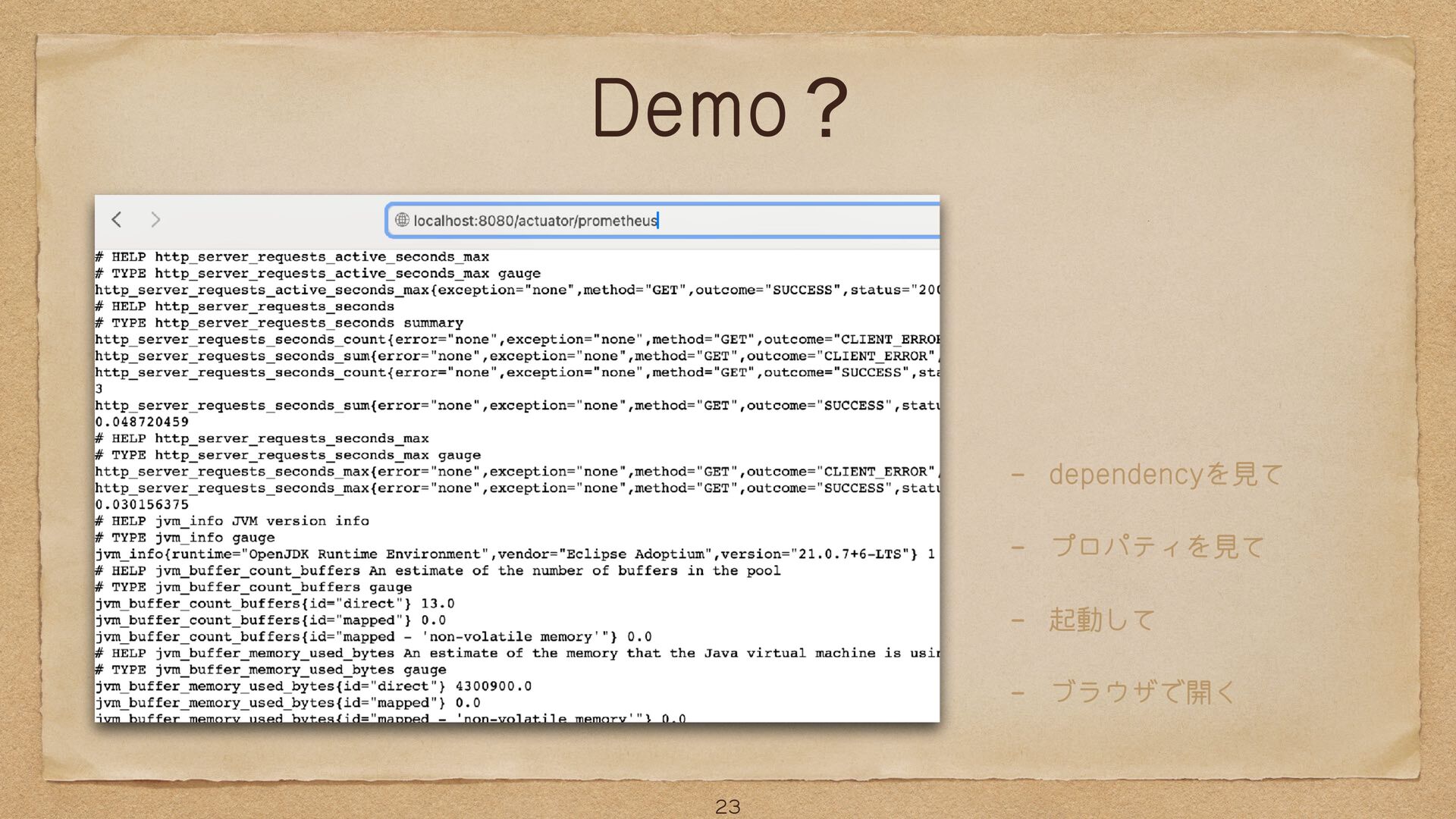Screen dimensions: 1456x819
Task: Click the 'プロパティを見て' bullet text
Action: point(1157,547)
